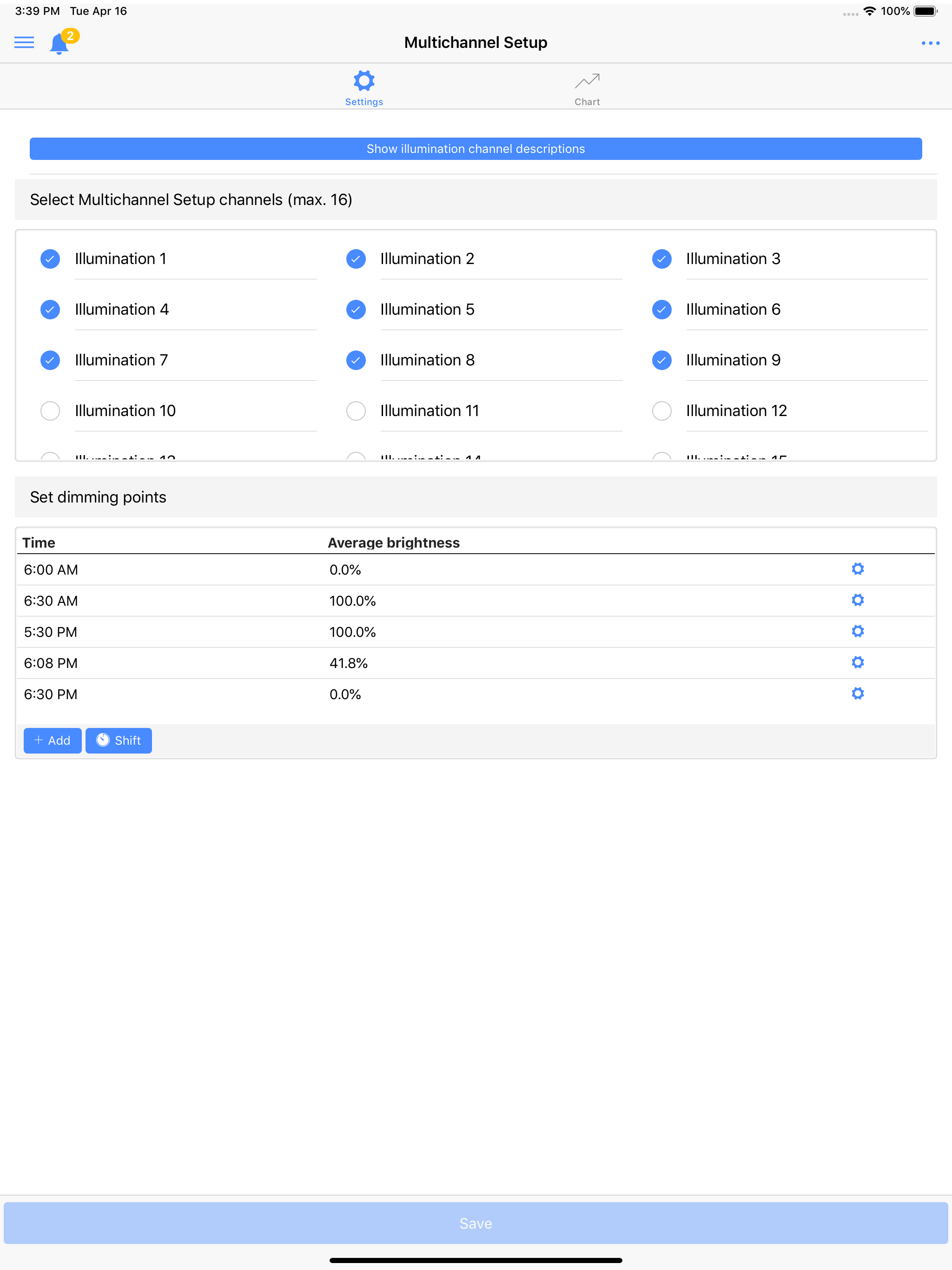
Task: Edit the 6:00 AM dimming point gear
Action: (857, 569)
